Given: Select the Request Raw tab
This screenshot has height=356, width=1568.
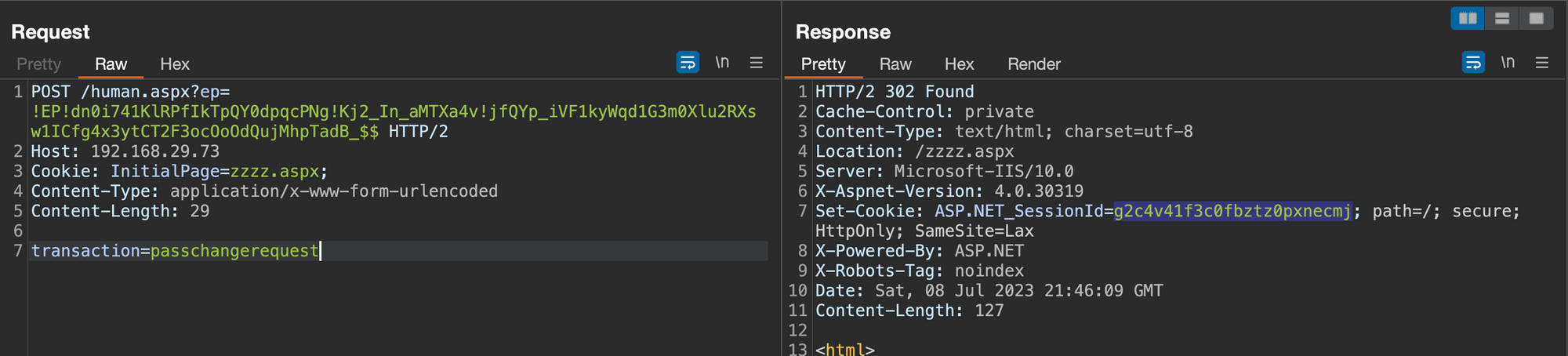Looking at the screenshot, I should [x=111, y=64].
